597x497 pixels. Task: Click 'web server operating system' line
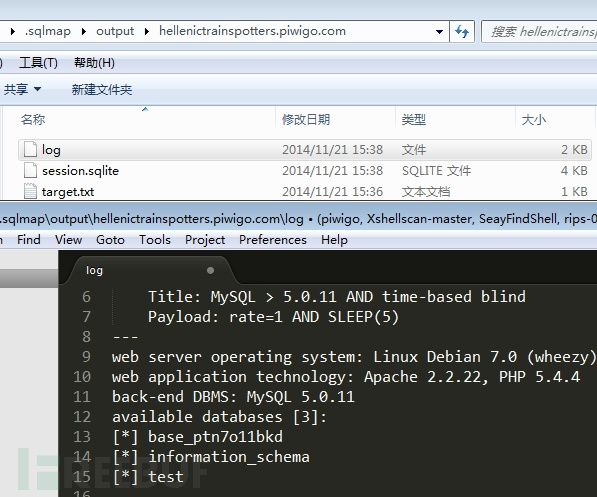coord(354,357)
